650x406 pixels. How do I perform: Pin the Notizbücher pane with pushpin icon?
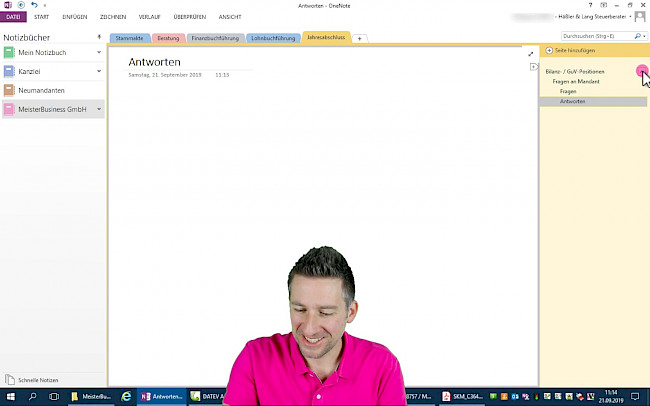click(98, 36)
